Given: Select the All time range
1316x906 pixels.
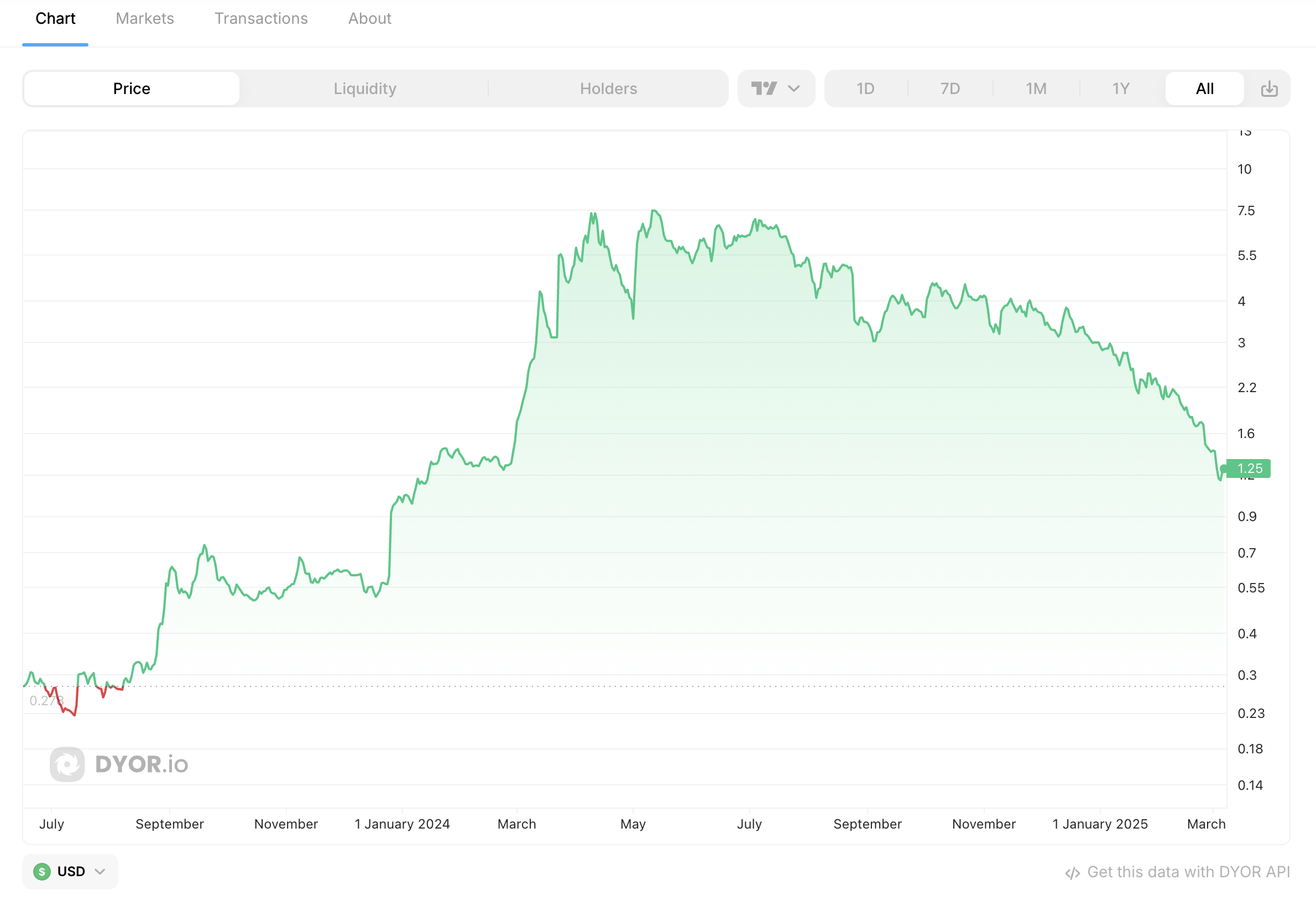Looking at the screenshot, I should coord(1205,88).
